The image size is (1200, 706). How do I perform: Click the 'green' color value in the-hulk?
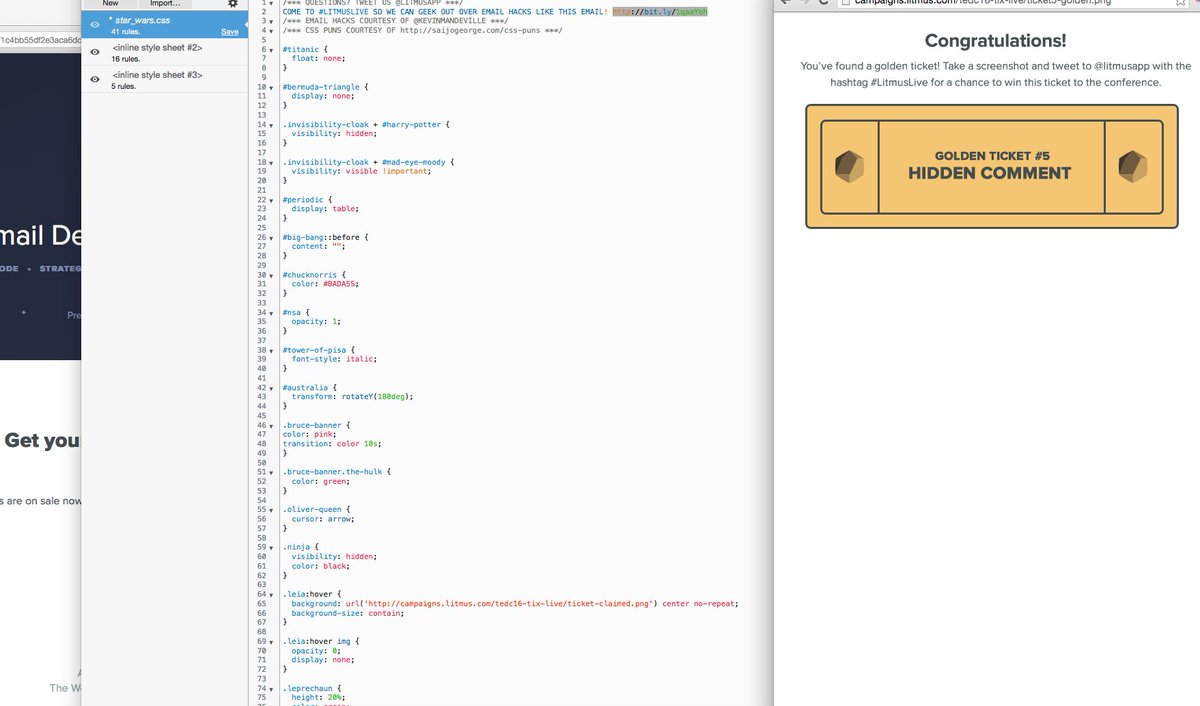334,481
